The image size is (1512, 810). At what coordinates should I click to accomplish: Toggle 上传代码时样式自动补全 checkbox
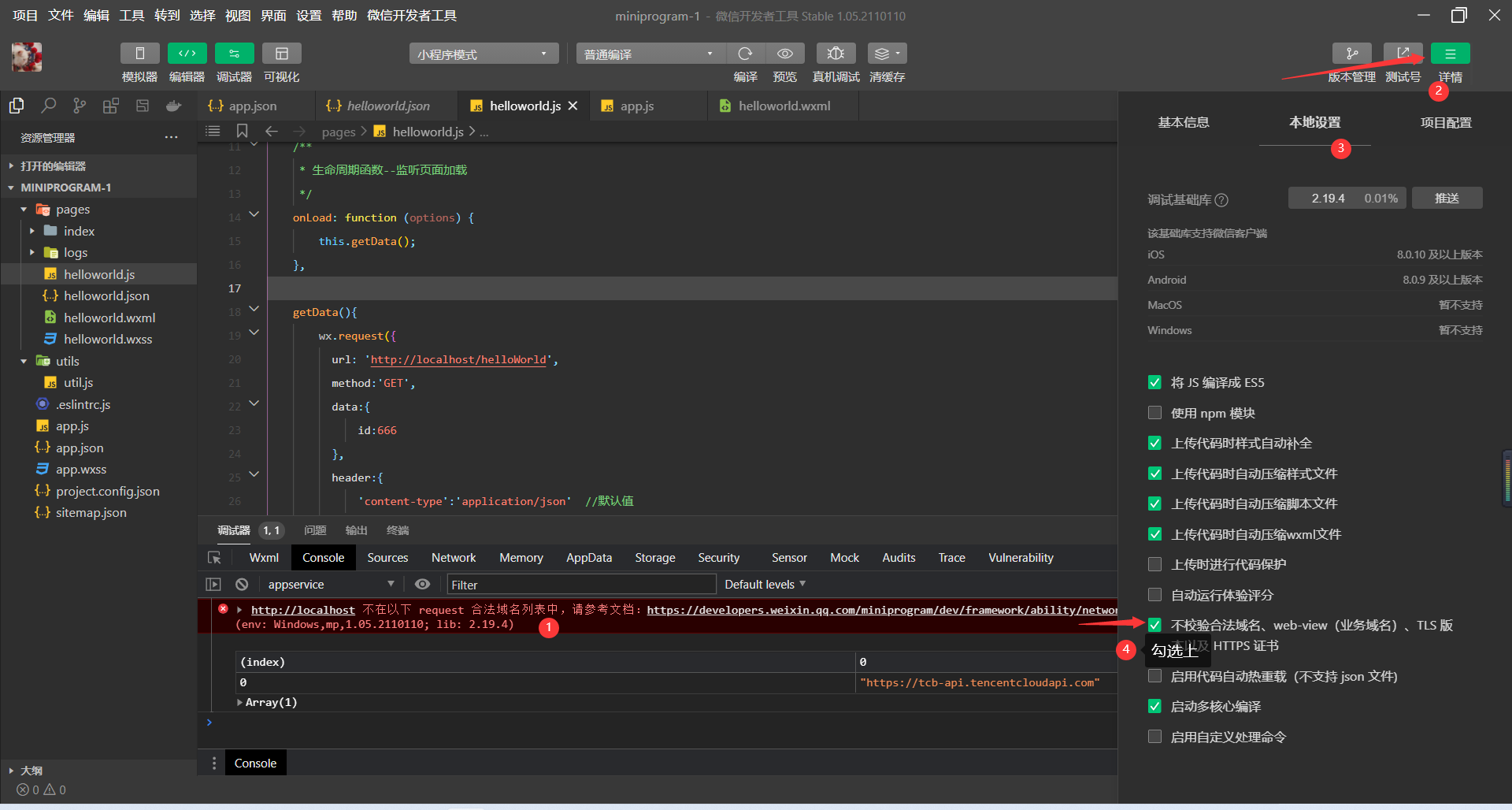pyautogui.click(x=1155, y=443)
